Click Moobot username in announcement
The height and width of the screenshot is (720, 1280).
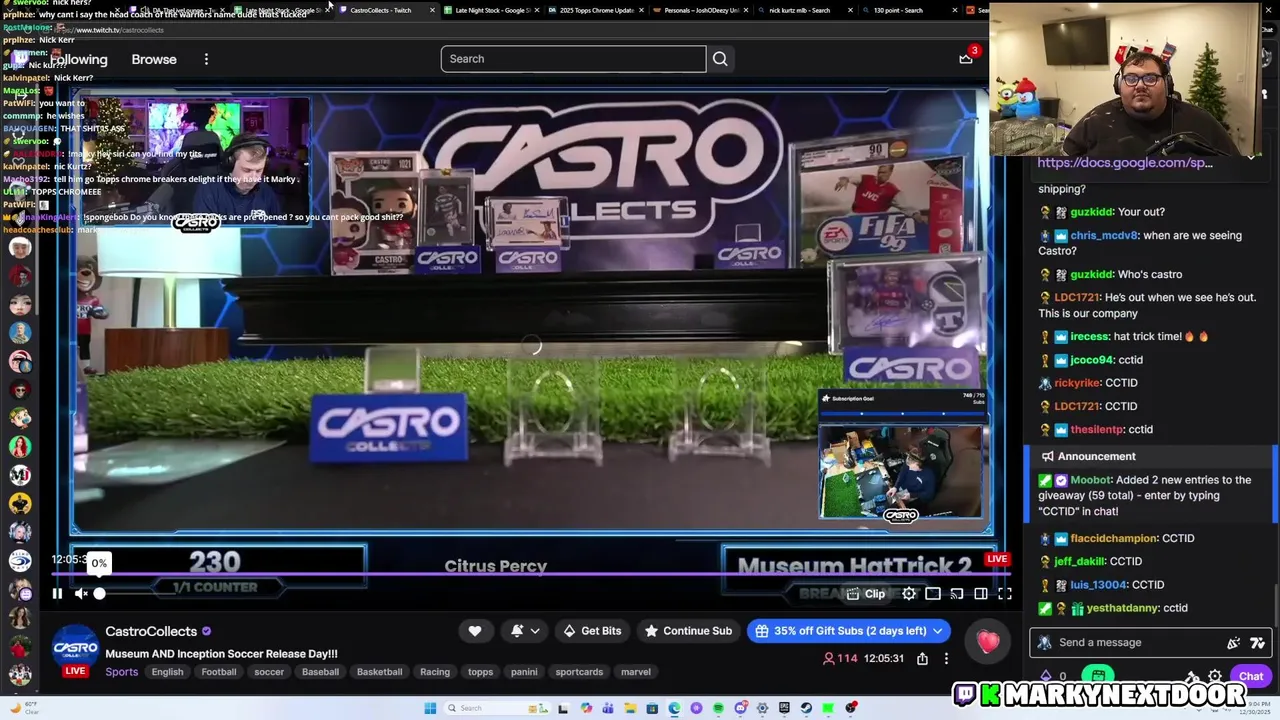1091,480
